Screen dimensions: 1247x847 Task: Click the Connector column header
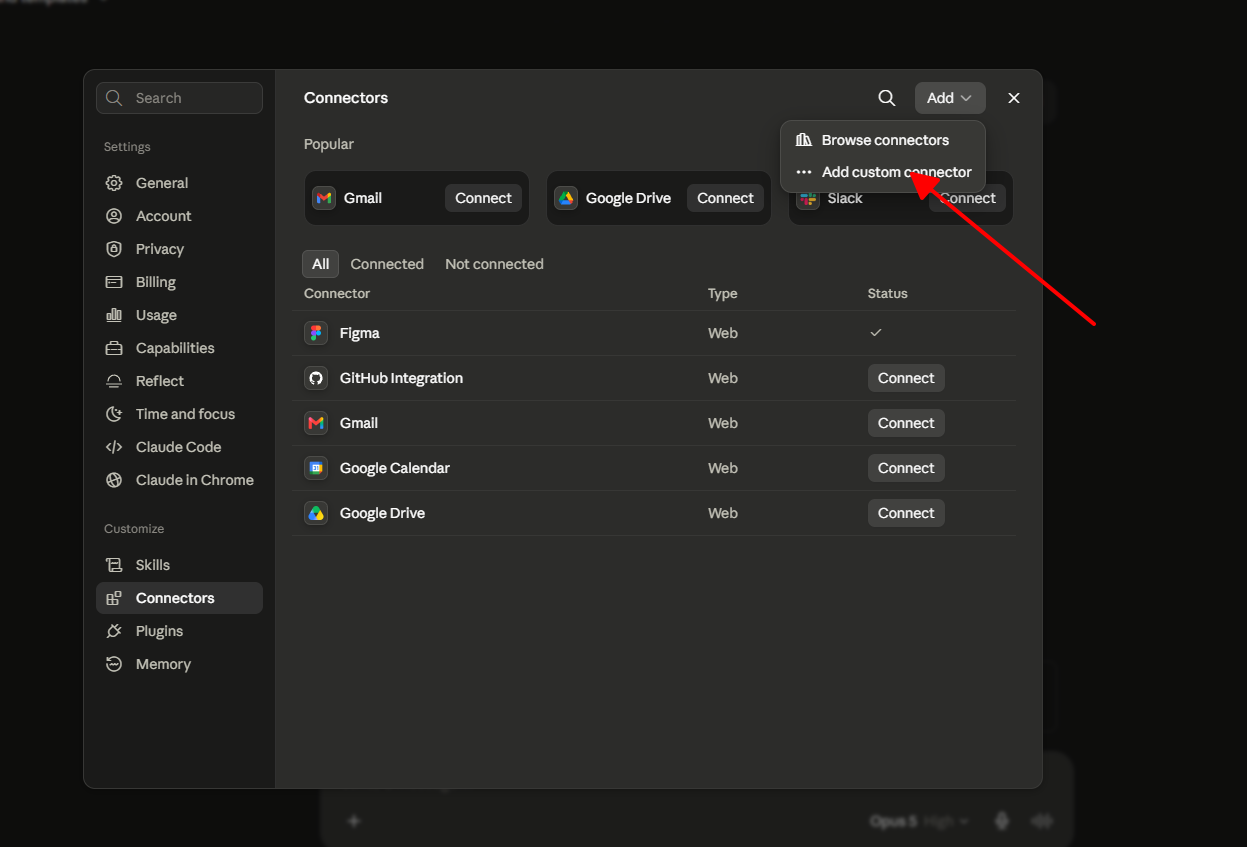point(337,293)
